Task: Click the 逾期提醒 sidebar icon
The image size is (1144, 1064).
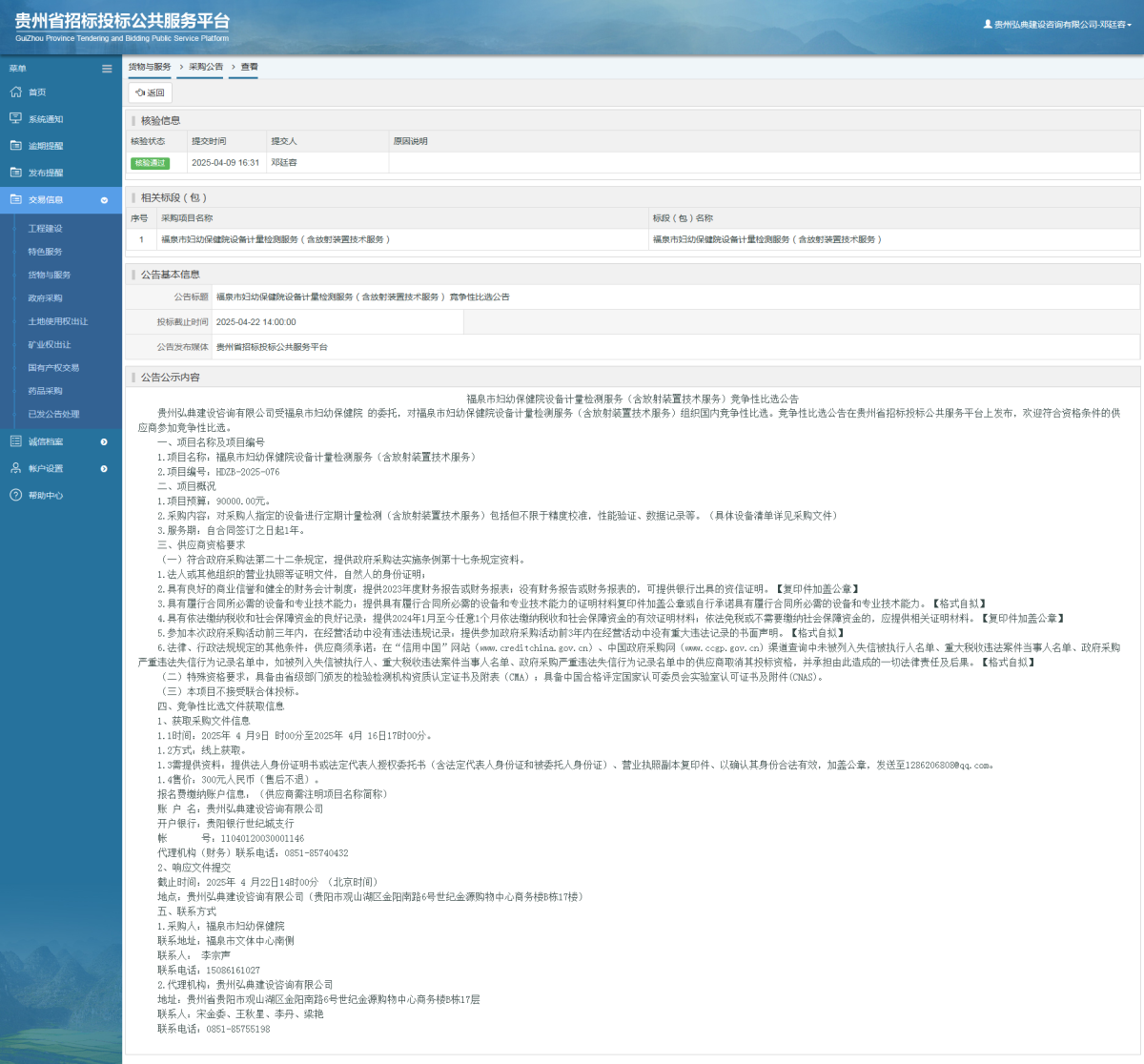Action: pyautogui.click(x=15, y=146)
